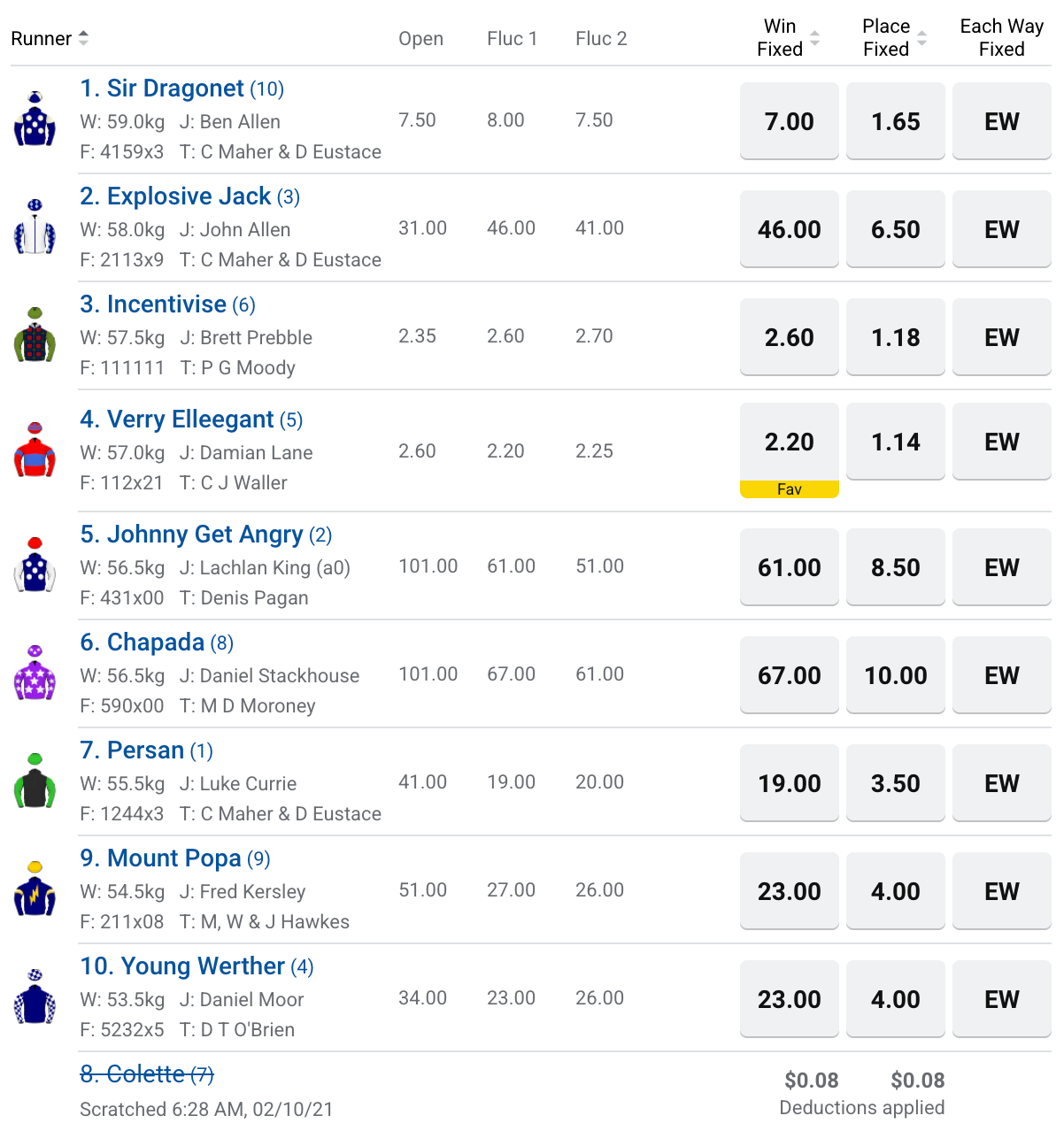Screen dimensions: 1064x1131
Task: Click Sir Dragonet's jockey silks icon
Action: (x=35, y=119)
